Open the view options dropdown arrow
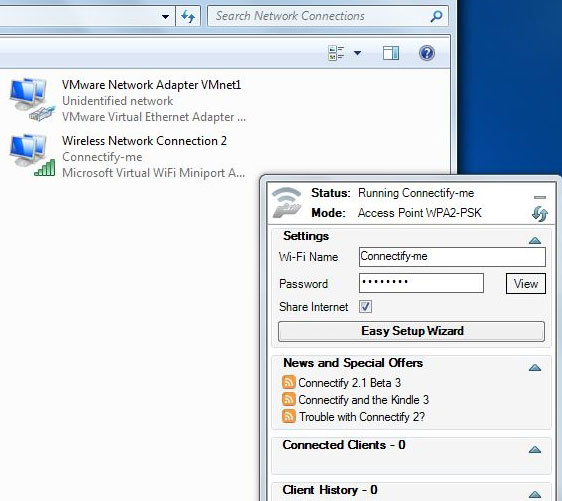Viewport: 562px width, 501px height. 357,53
